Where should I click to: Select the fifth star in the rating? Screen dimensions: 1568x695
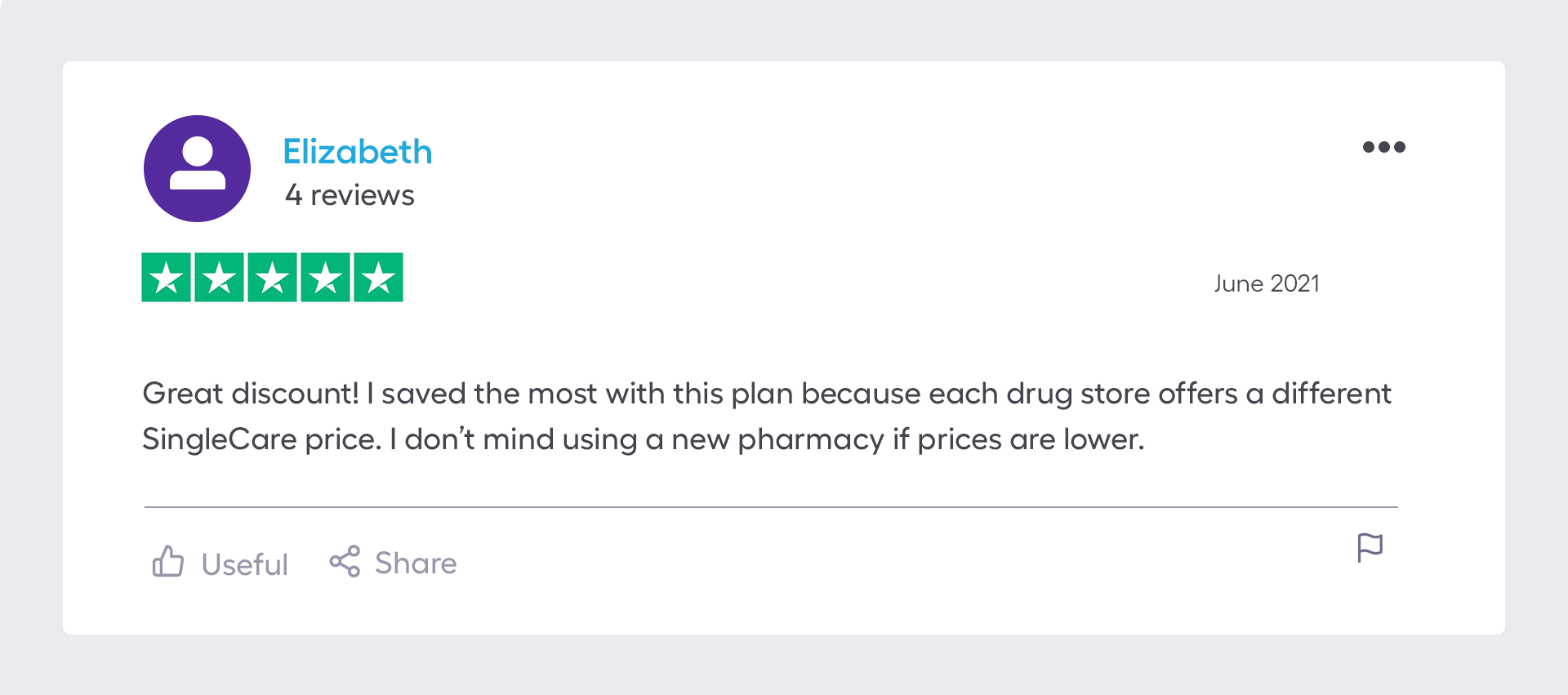tap(378, 277)
